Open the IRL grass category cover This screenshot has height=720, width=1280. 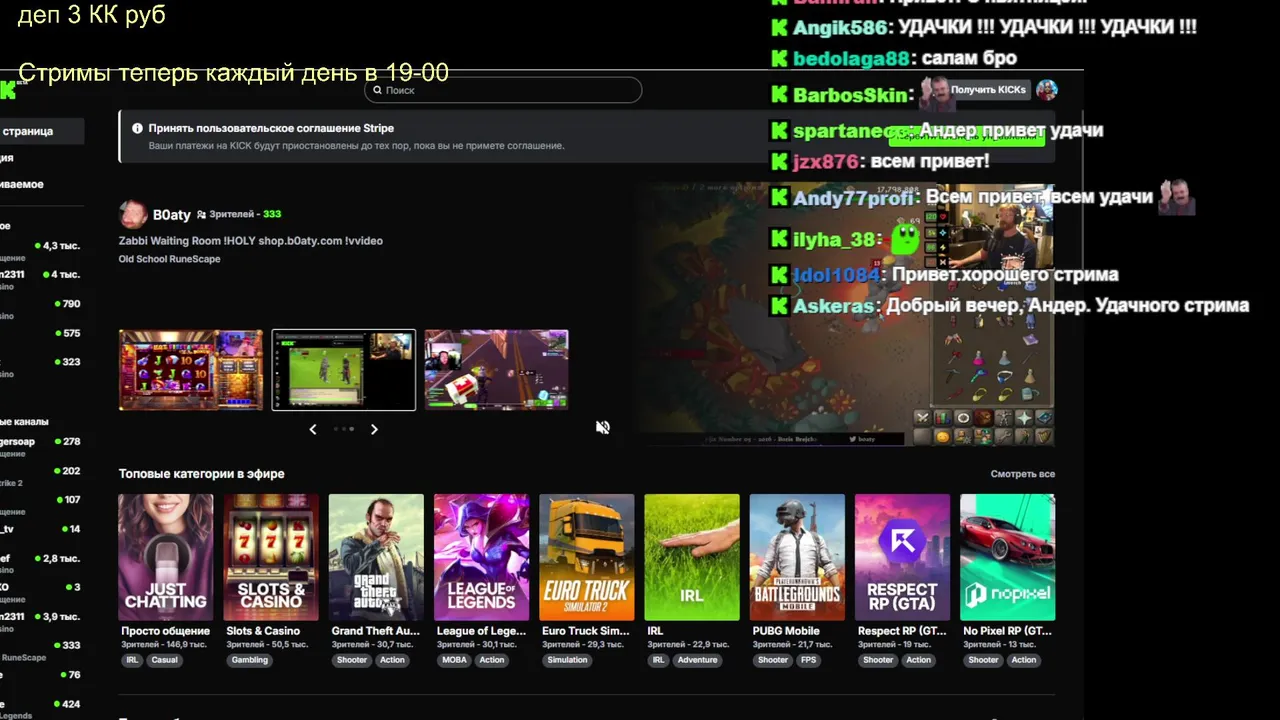(692, 557)
